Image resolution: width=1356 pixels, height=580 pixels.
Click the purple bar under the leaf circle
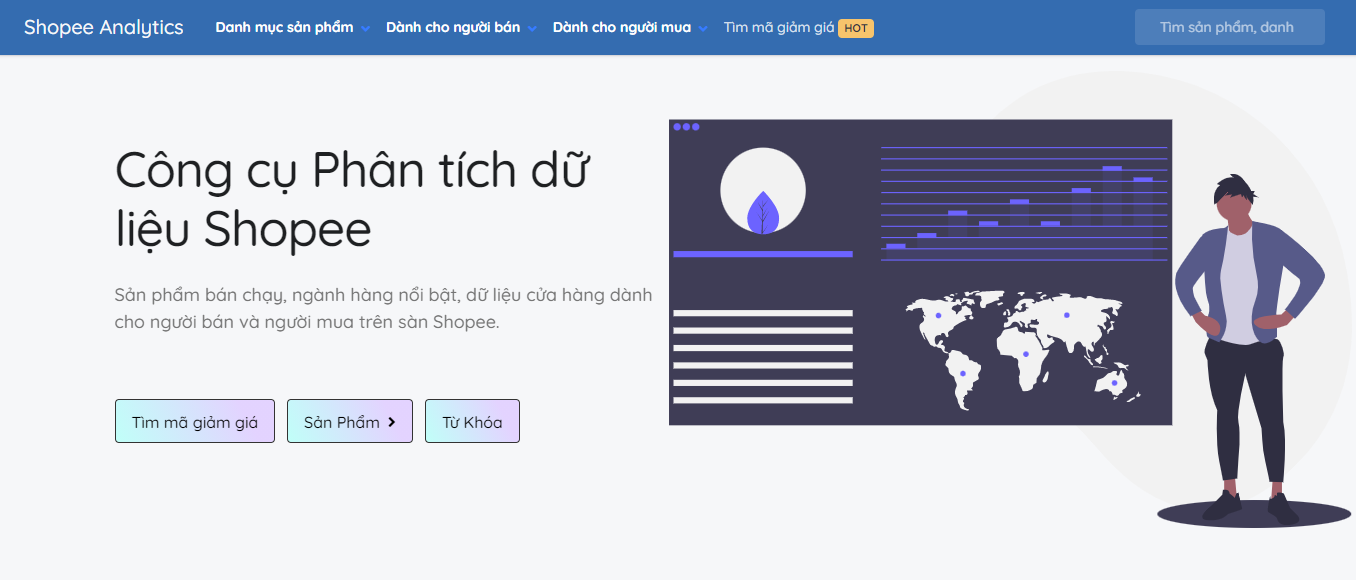click(762, 254)
